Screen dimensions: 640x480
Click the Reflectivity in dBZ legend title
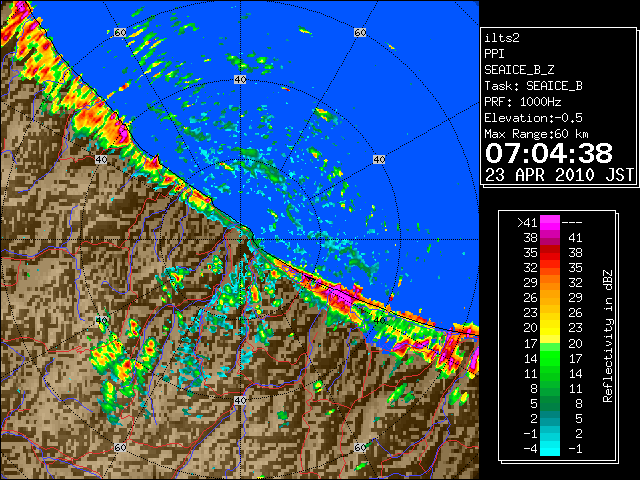608,336
